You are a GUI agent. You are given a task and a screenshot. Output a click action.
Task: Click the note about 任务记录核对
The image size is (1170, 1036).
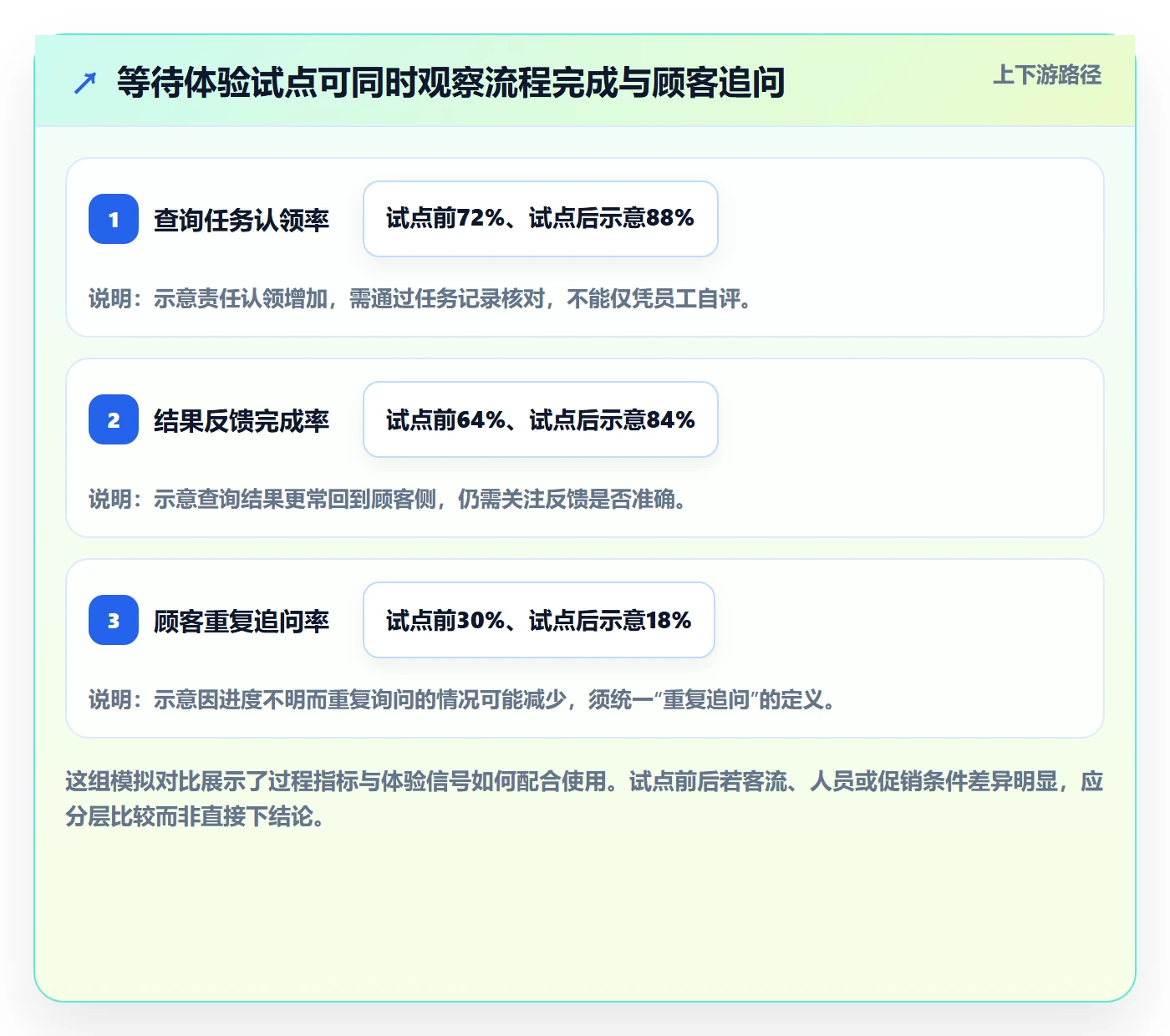point(421,298)
